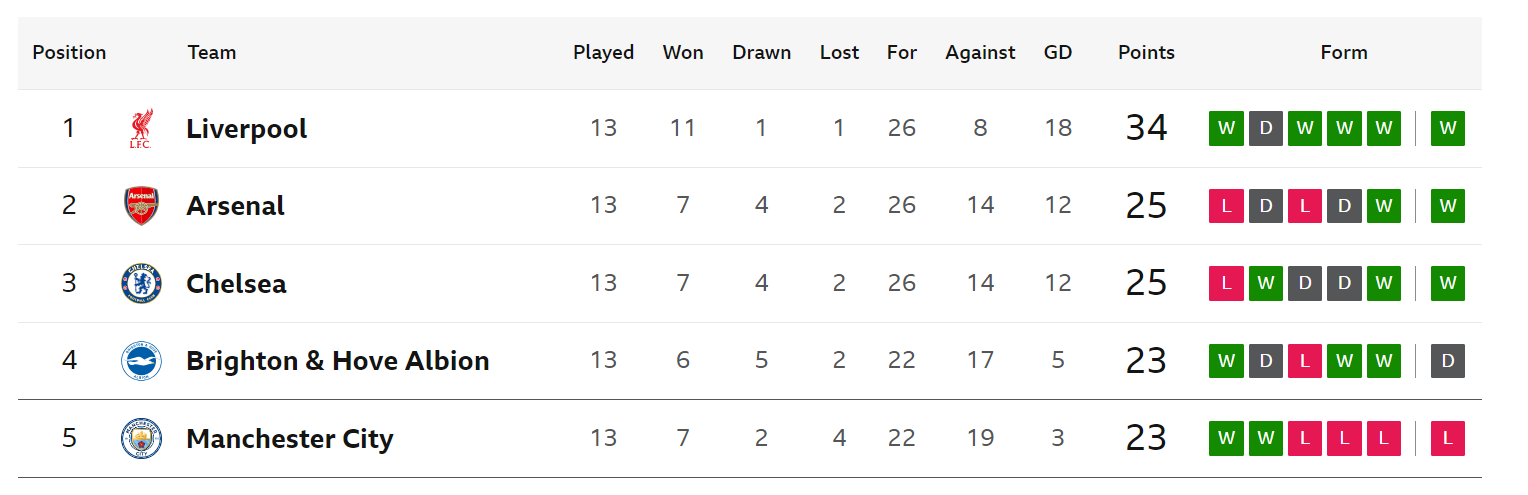Viewport: 1528px width, 495px height.
Task: Select Manchester City's most recent L form badge
Action: tap(1448, 438)
